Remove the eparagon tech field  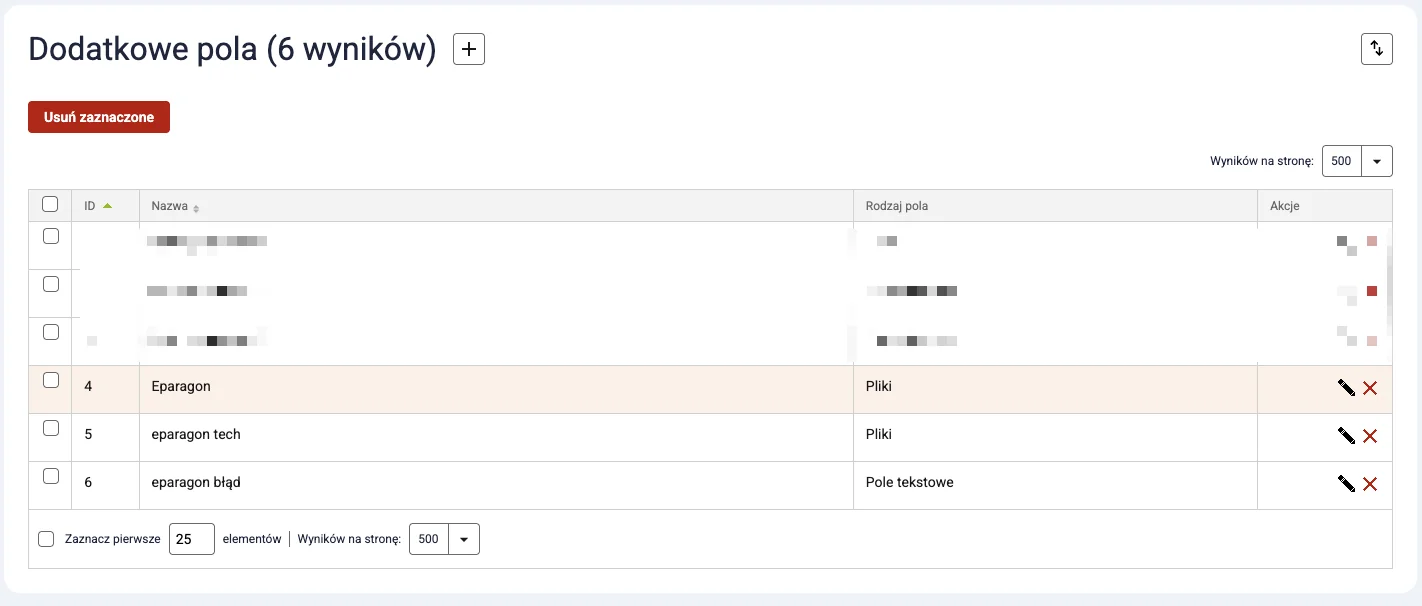pyautogui.click(x=1370, y=436)
